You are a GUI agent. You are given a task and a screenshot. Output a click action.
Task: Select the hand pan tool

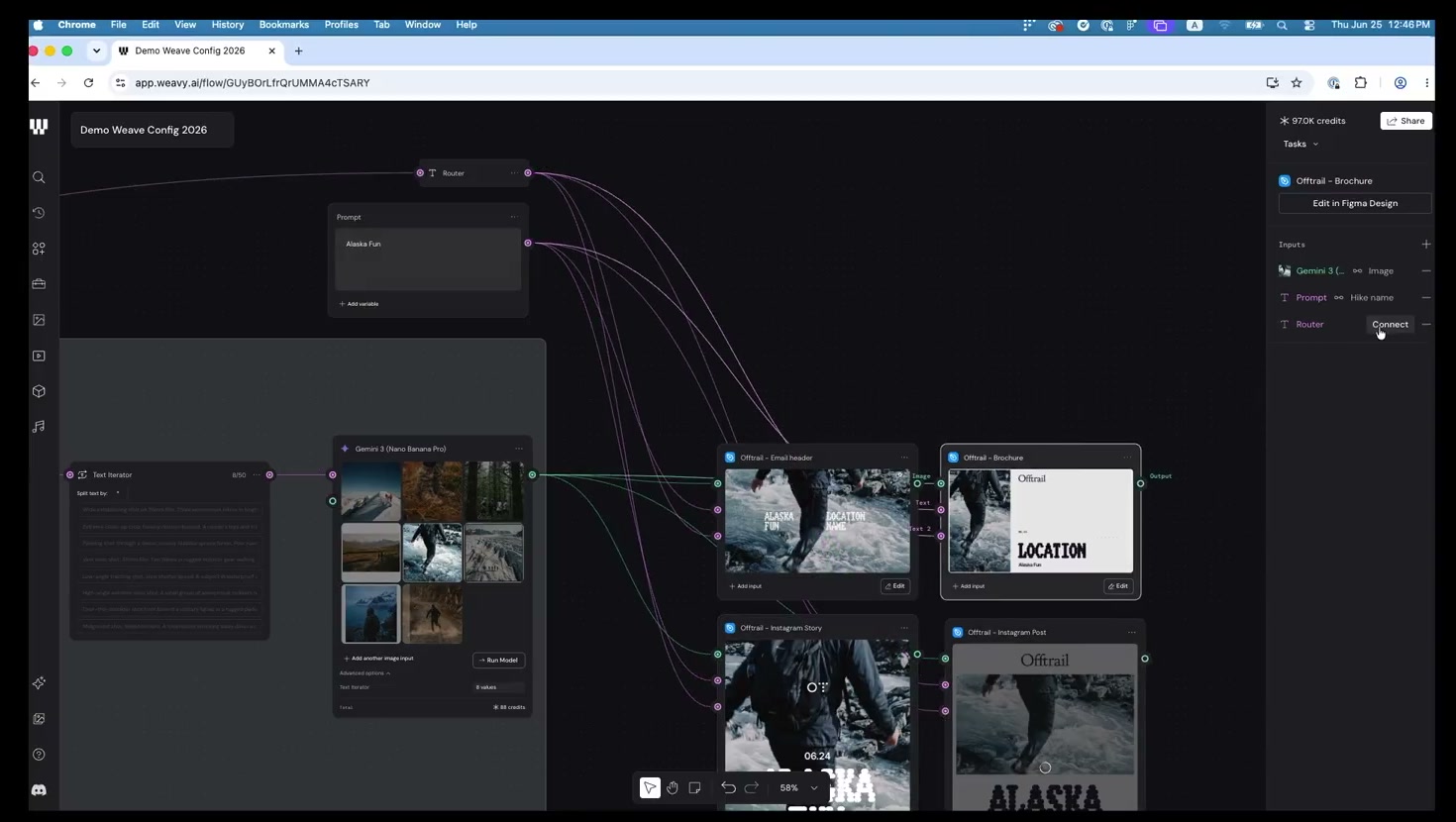[x=673, y=787]
